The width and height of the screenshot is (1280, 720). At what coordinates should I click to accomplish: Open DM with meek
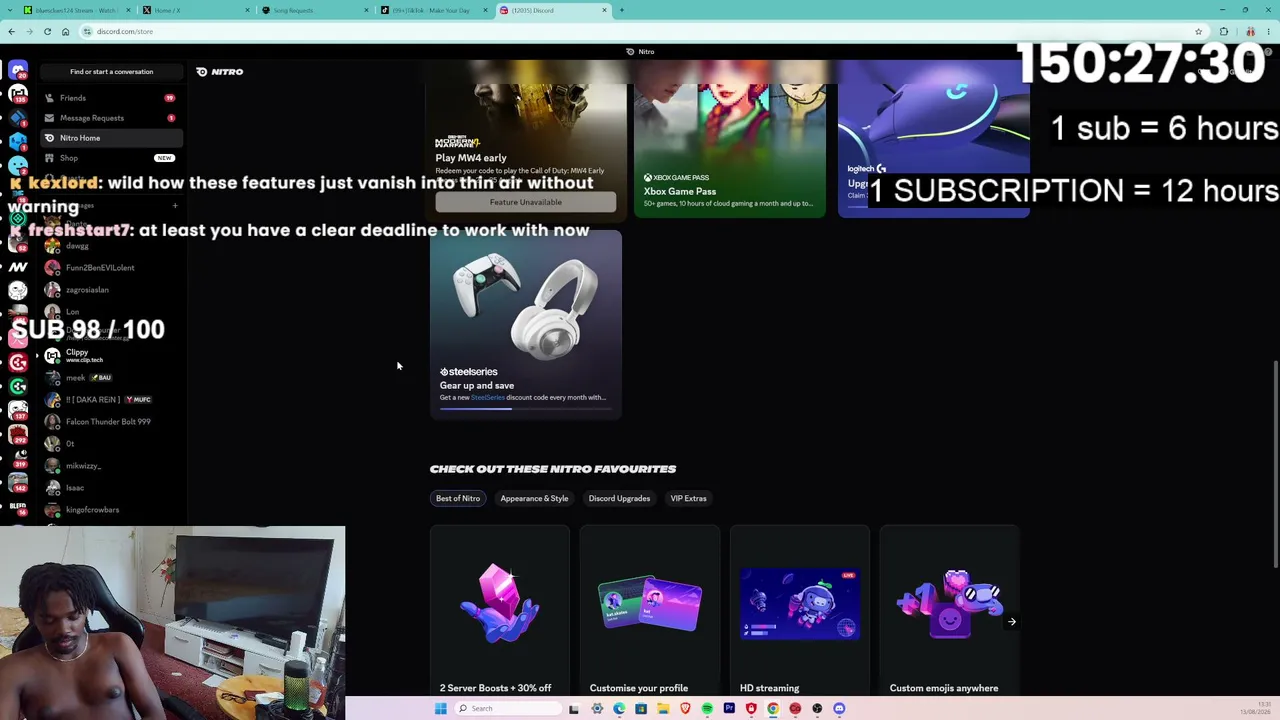click(x=110, y=378)
